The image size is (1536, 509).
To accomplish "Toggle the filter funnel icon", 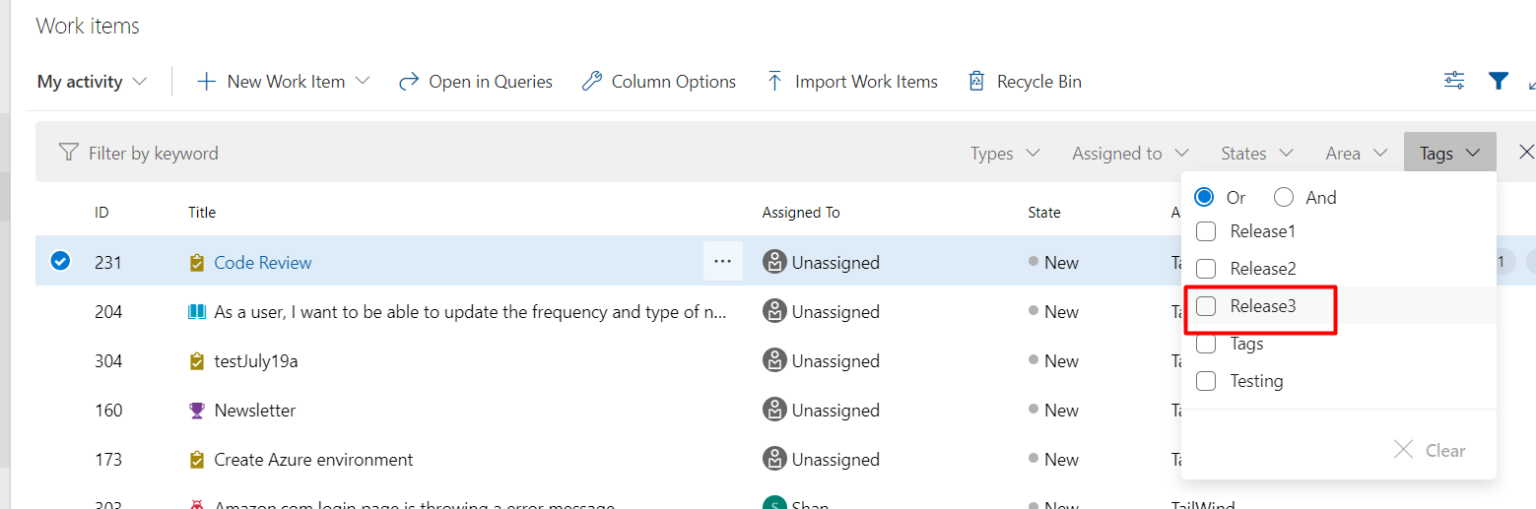I will (1497, 81).
